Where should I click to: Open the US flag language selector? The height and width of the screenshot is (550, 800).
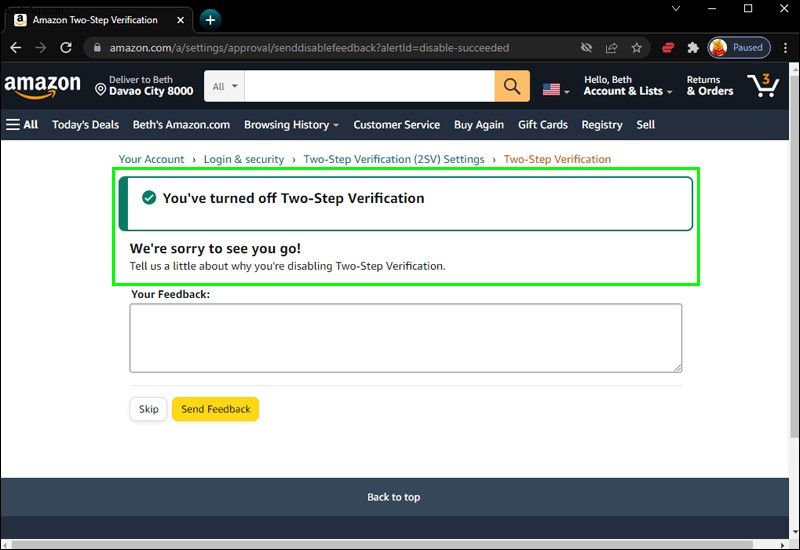tap(556, 90)
